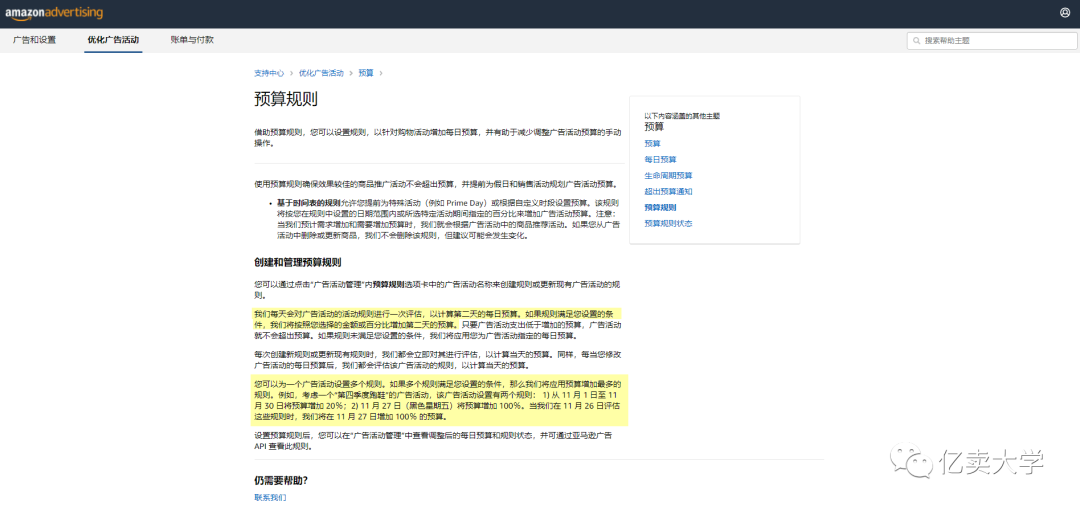Click the chevron after 支持中心 breadcrumb
1080x510 pixels.
coord(291,73)
